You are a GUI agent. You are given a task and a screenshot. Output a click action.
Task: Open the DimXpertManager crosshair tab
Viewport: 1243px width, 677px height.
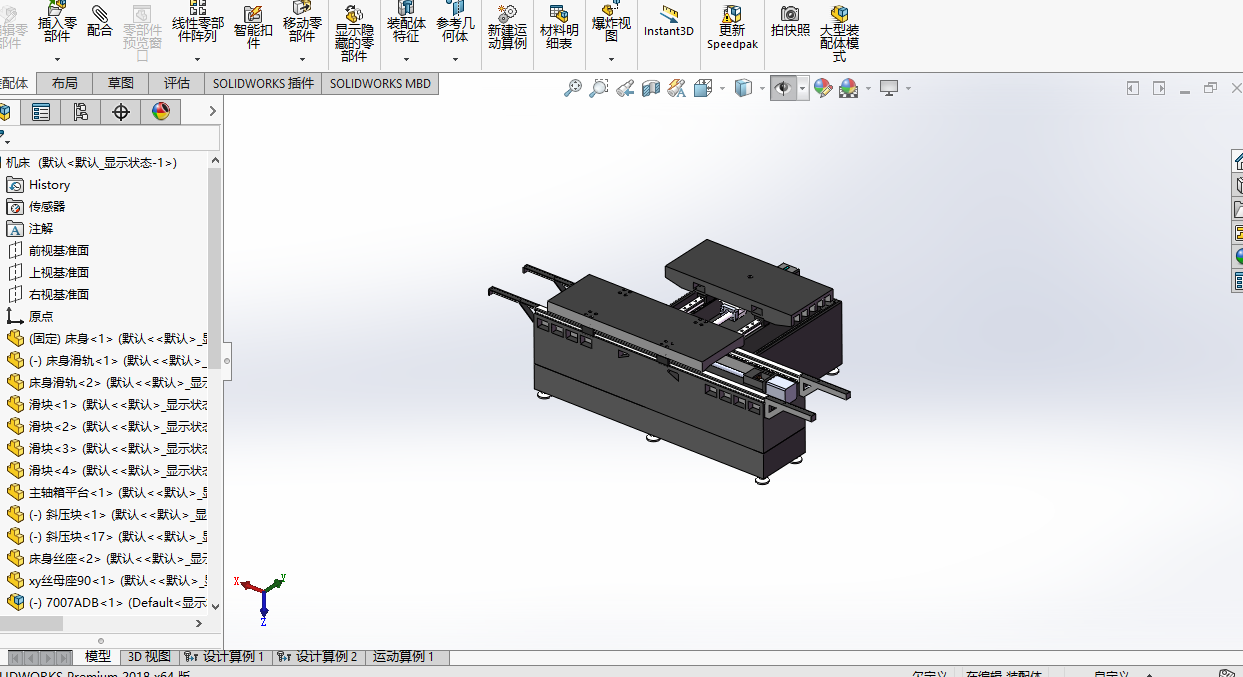coord(121,112)
